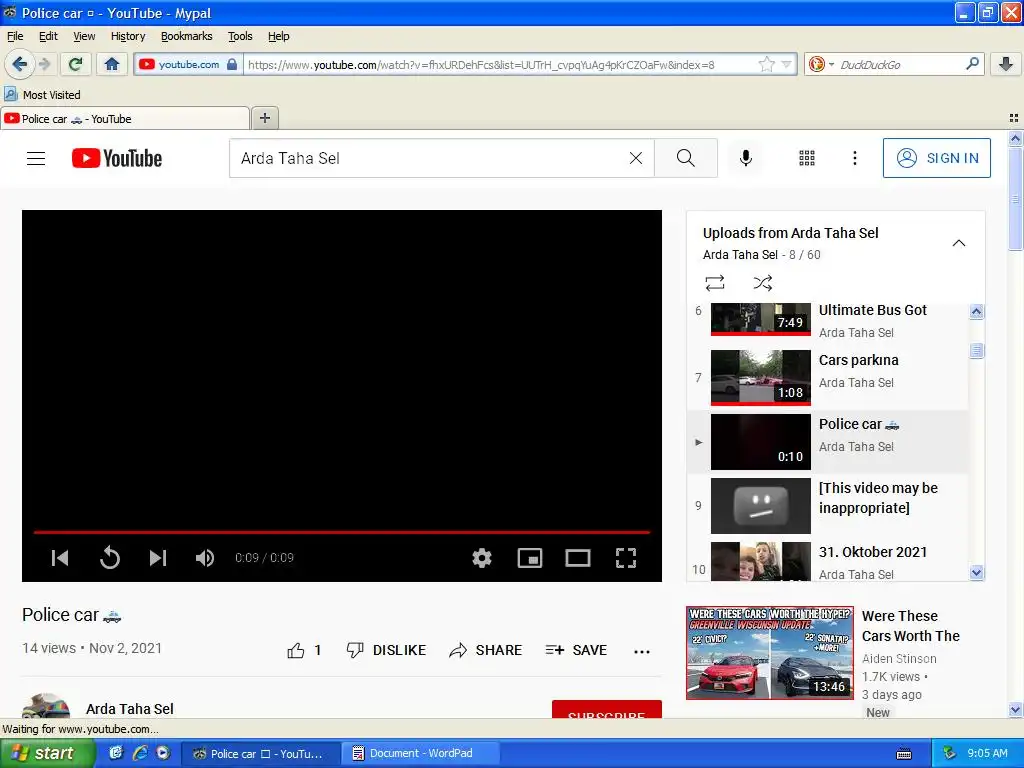Open a new browser tab

[264, 118]
